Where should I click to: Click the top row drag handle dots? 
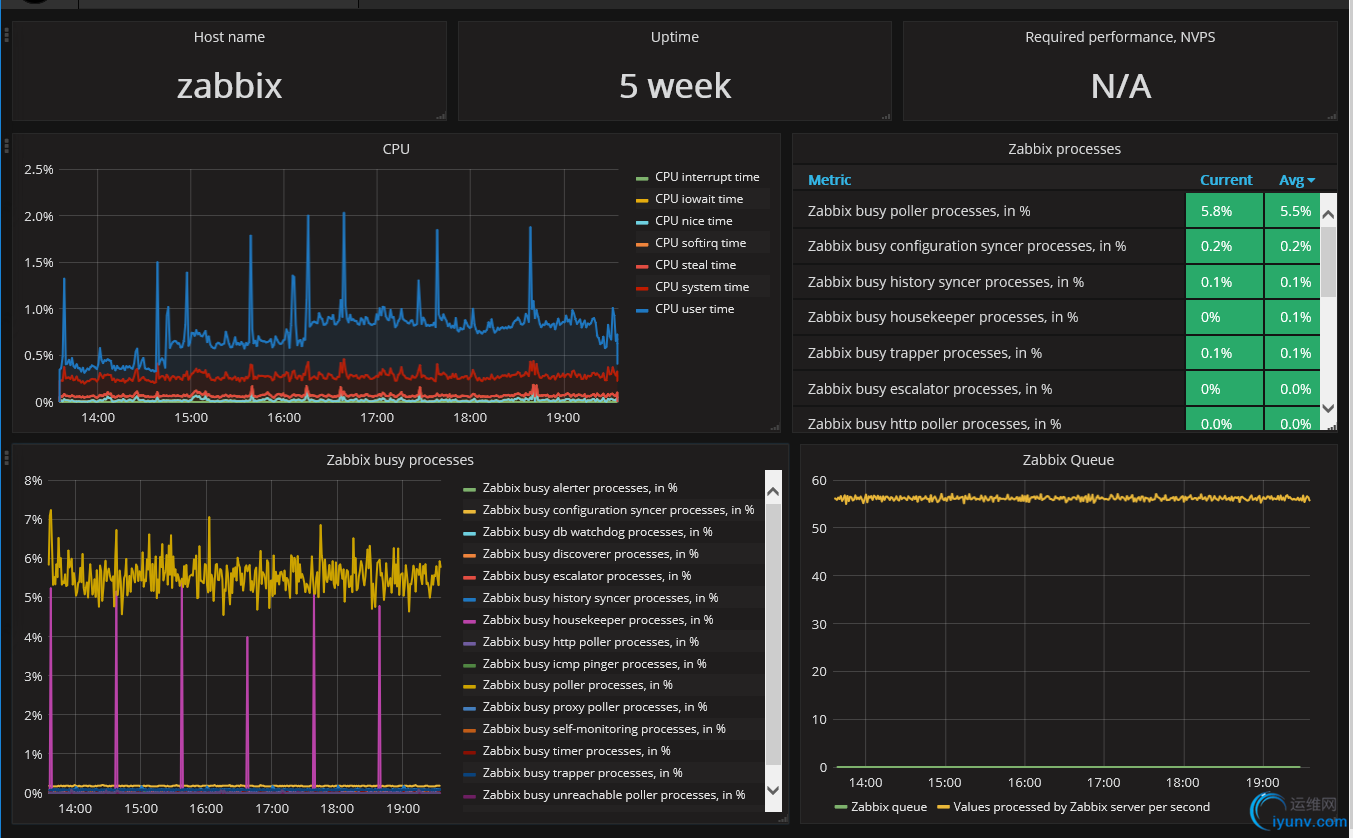click(6, 35)
